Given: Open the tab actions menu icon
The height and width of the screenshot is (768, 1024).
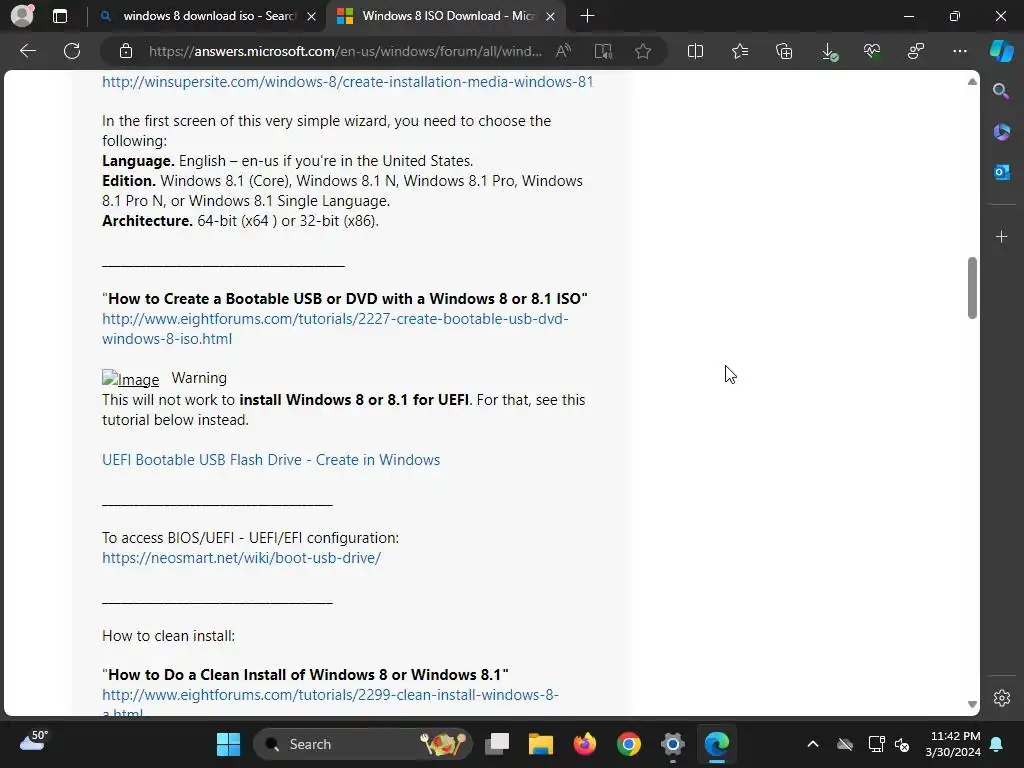Looking at the screenshot, I should (x=60, y=16).
